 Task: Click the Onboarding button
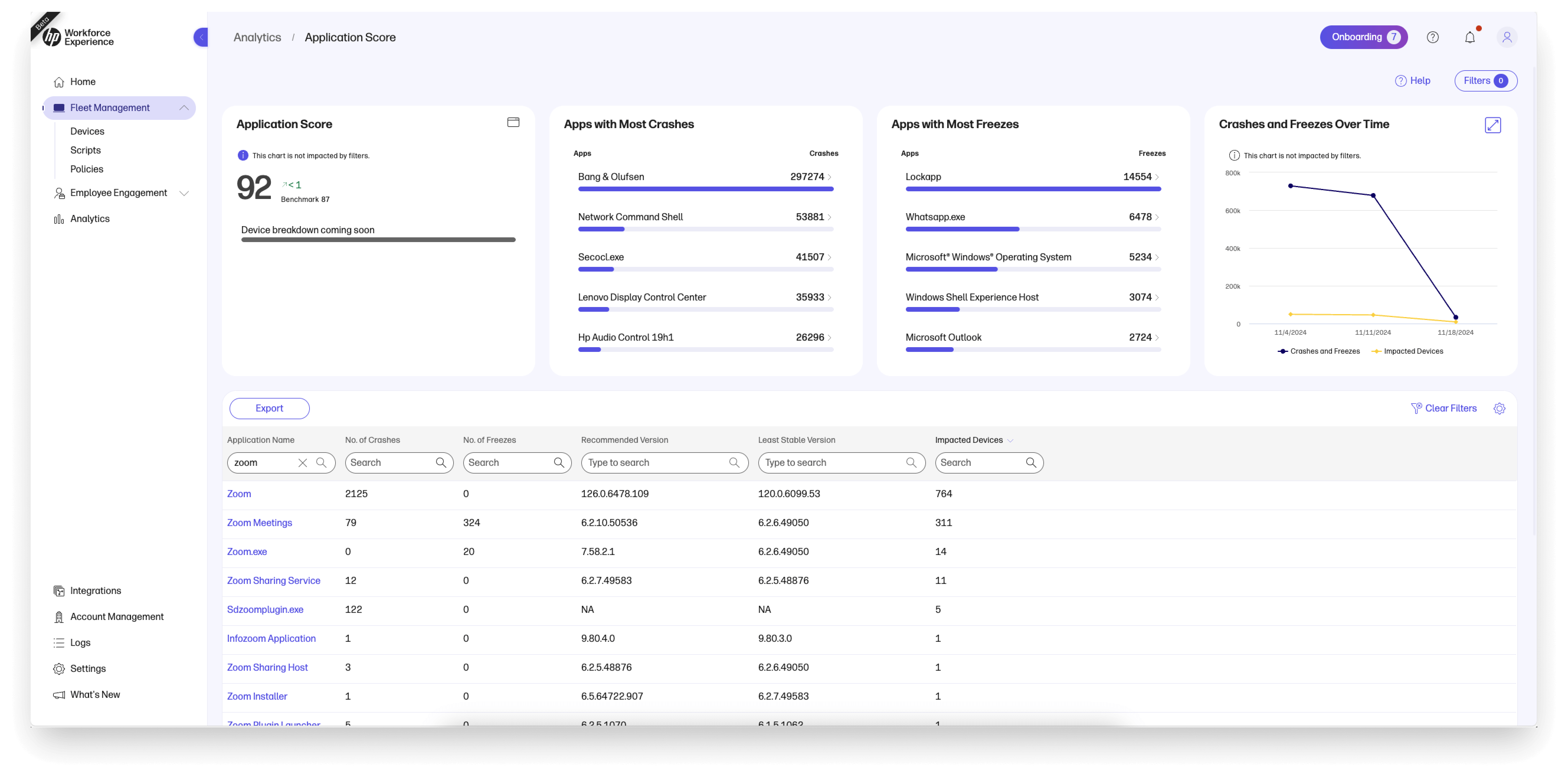pyautogui.click(x=1364, y=37)
